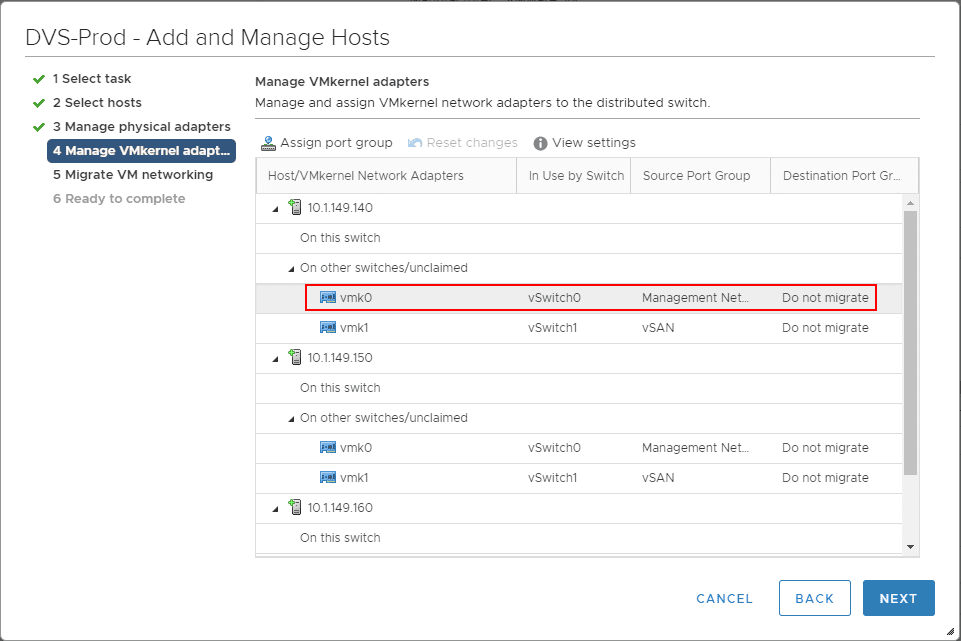Click the Assign port group icon
This screenshot has height=641, width=961.
tap(268, 142)
